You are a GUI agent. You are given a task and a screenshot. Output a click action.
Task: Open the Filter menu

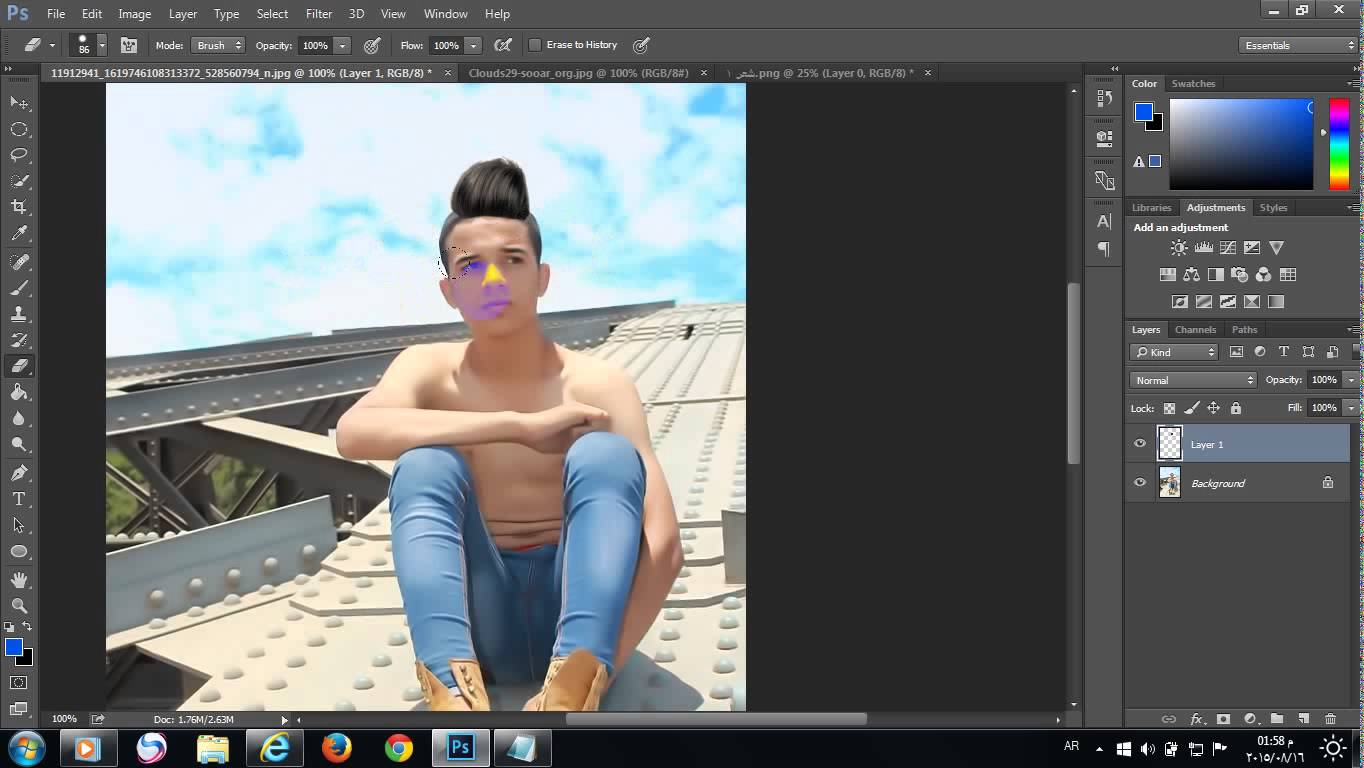click(319, 14)
